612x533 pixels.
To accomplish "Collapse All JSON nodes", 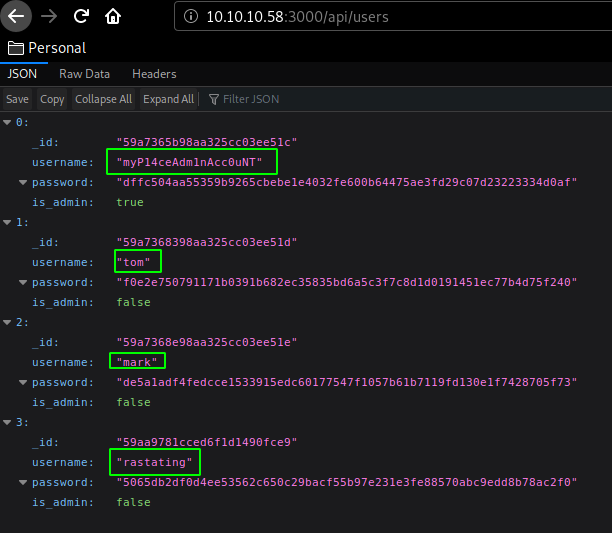I will [103, 99].
